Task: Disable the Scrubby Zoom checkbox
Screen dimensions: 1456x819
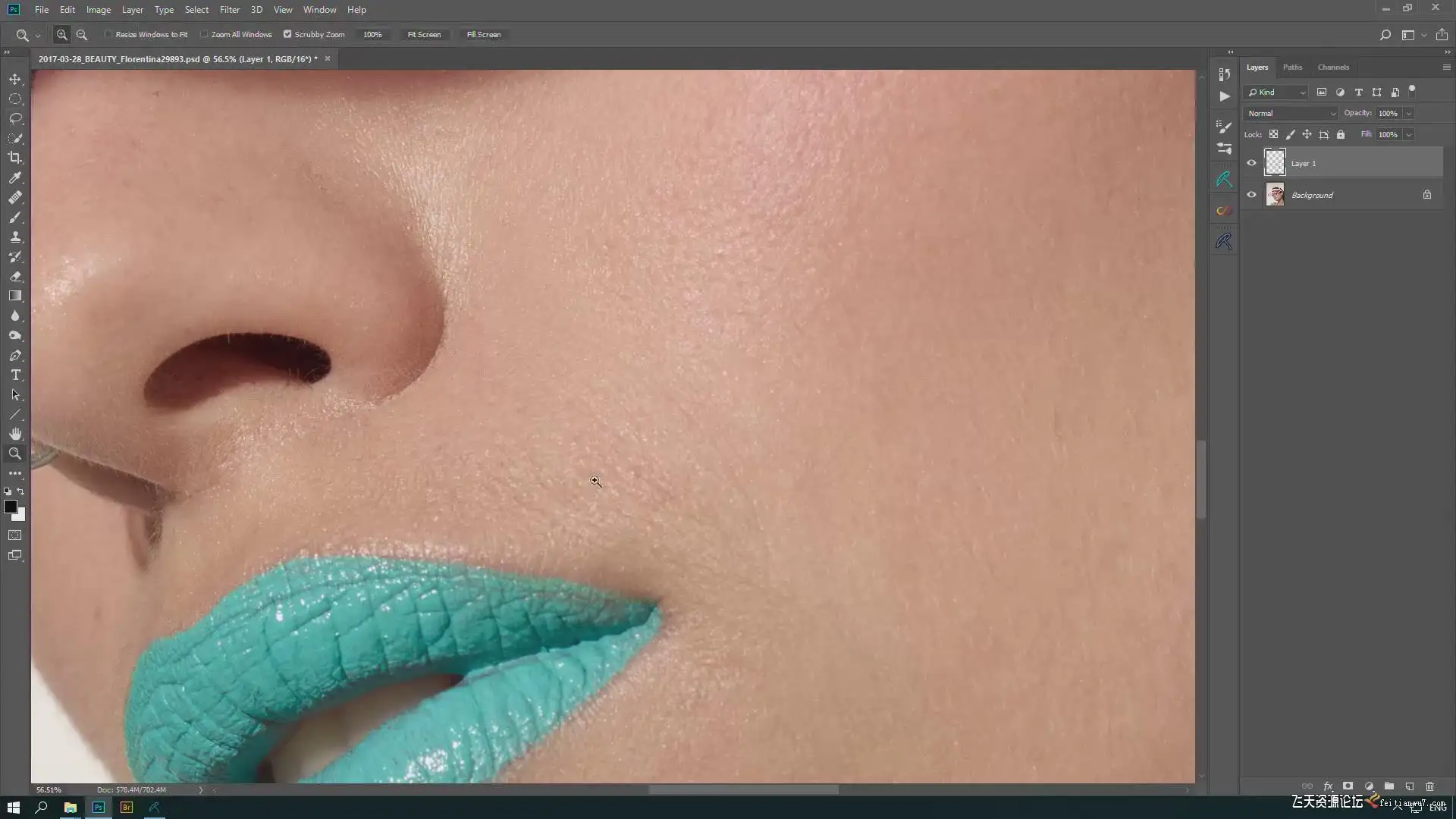Action: pyautogui.click(x=287, y=34)
